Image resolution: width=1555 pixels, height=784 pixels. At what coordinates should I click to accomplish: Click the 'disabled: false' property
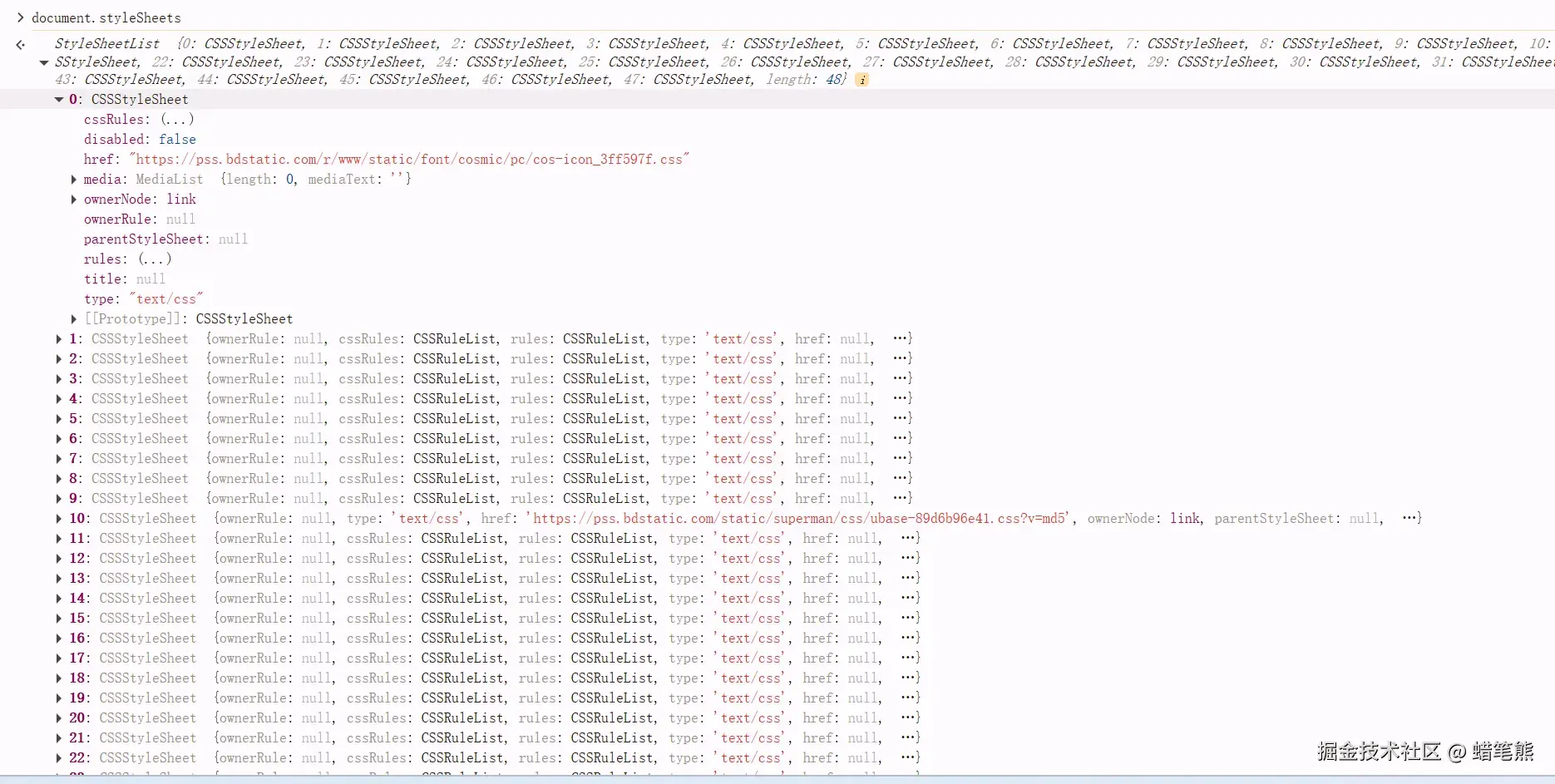pos(140,140)
